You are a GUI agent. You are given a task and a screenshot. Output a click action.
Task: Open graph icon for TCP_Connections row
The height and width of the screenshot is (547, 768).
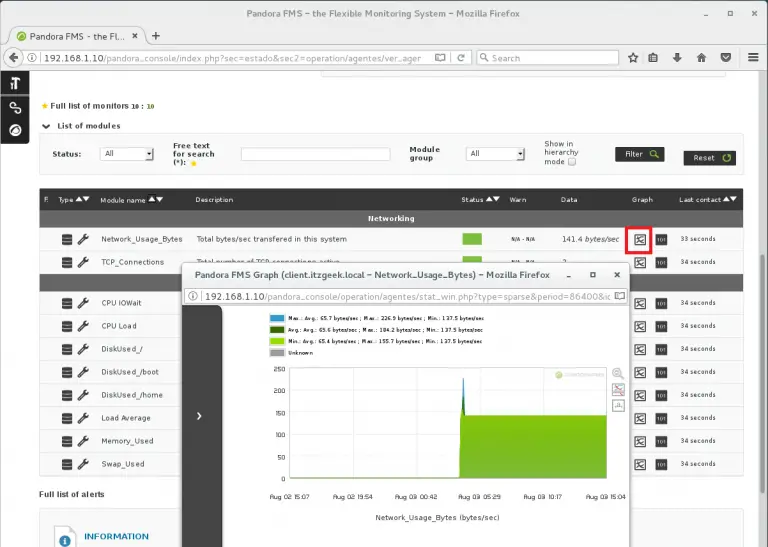(639, 263)
